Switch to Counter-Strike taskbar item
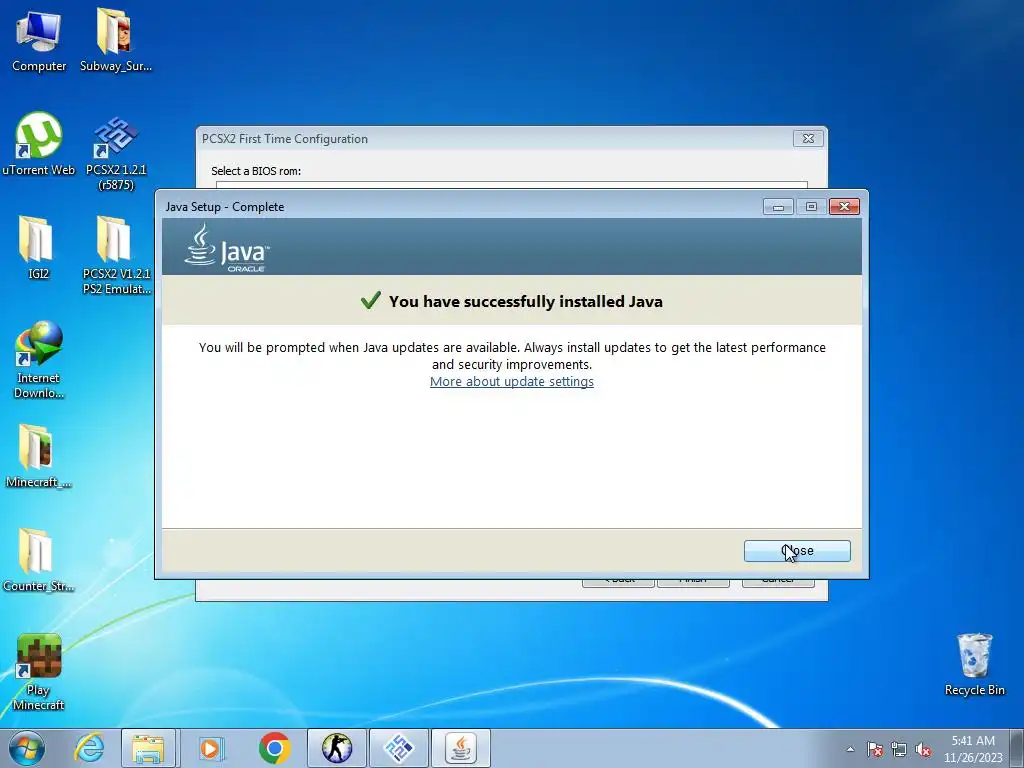Image resolution: width=1024 pixels, height=768 pixels. coord(337,748)
